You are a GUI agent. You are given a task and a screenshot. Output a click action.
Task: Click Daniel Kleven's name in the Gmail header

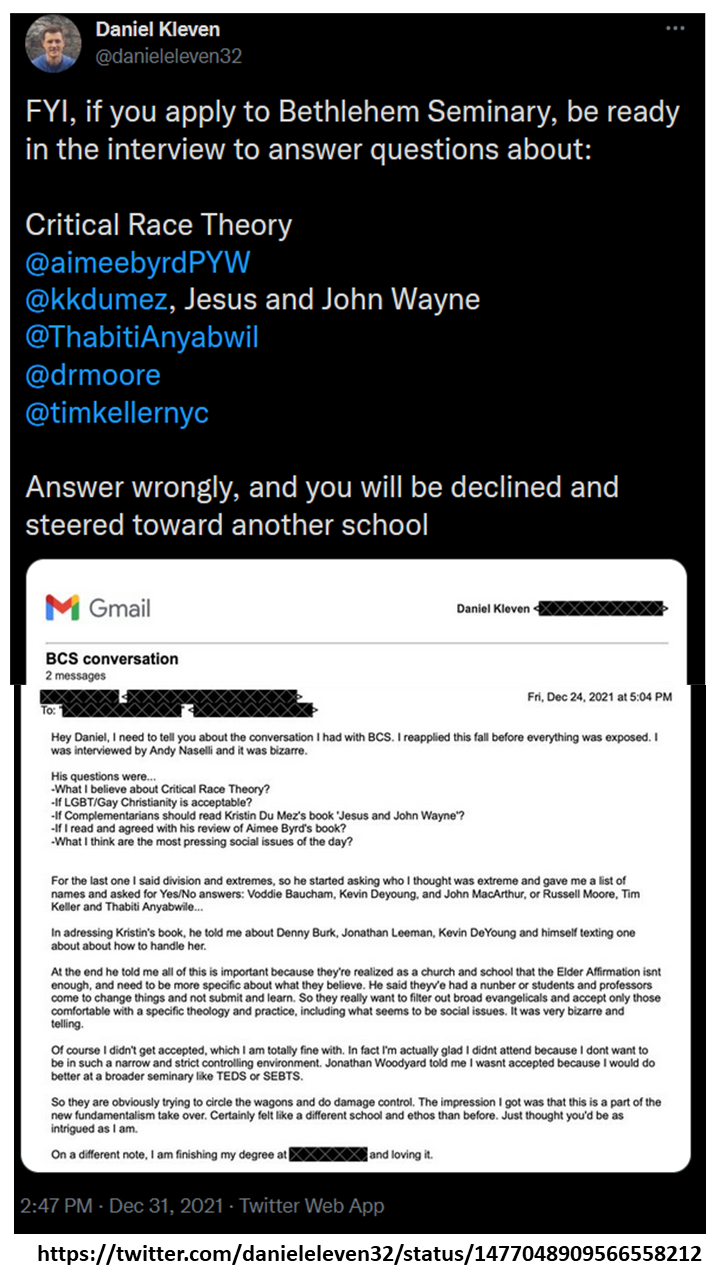pos(493,608)
